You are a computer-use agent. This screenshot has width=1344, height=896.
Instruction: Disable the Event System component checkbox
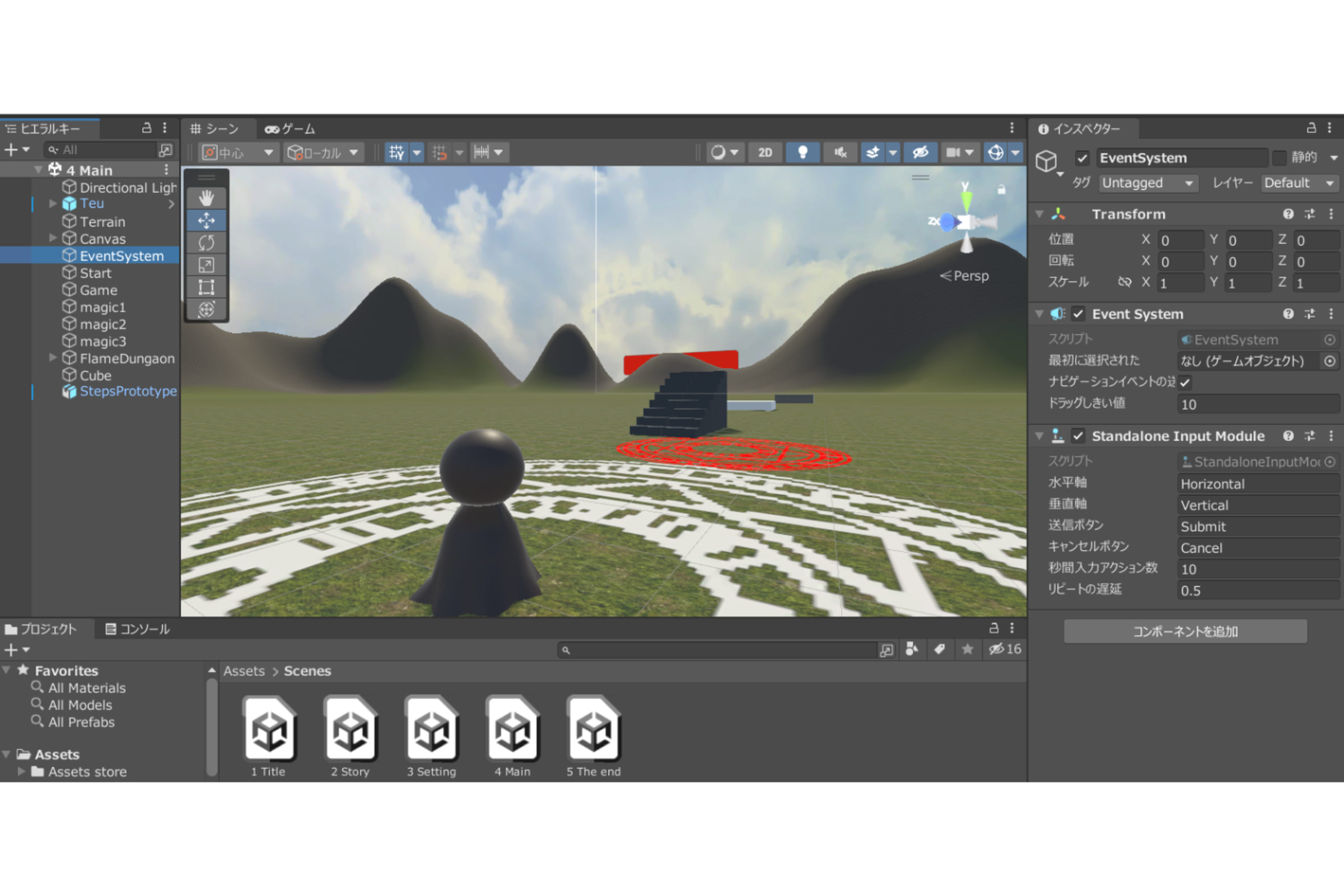tap(1077, 314)
